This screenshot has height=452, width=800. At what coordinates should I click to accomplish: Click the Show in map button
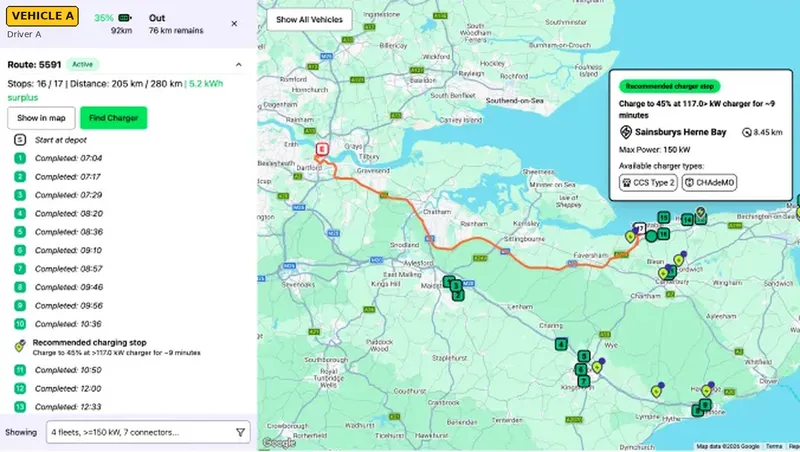[41, 118]
